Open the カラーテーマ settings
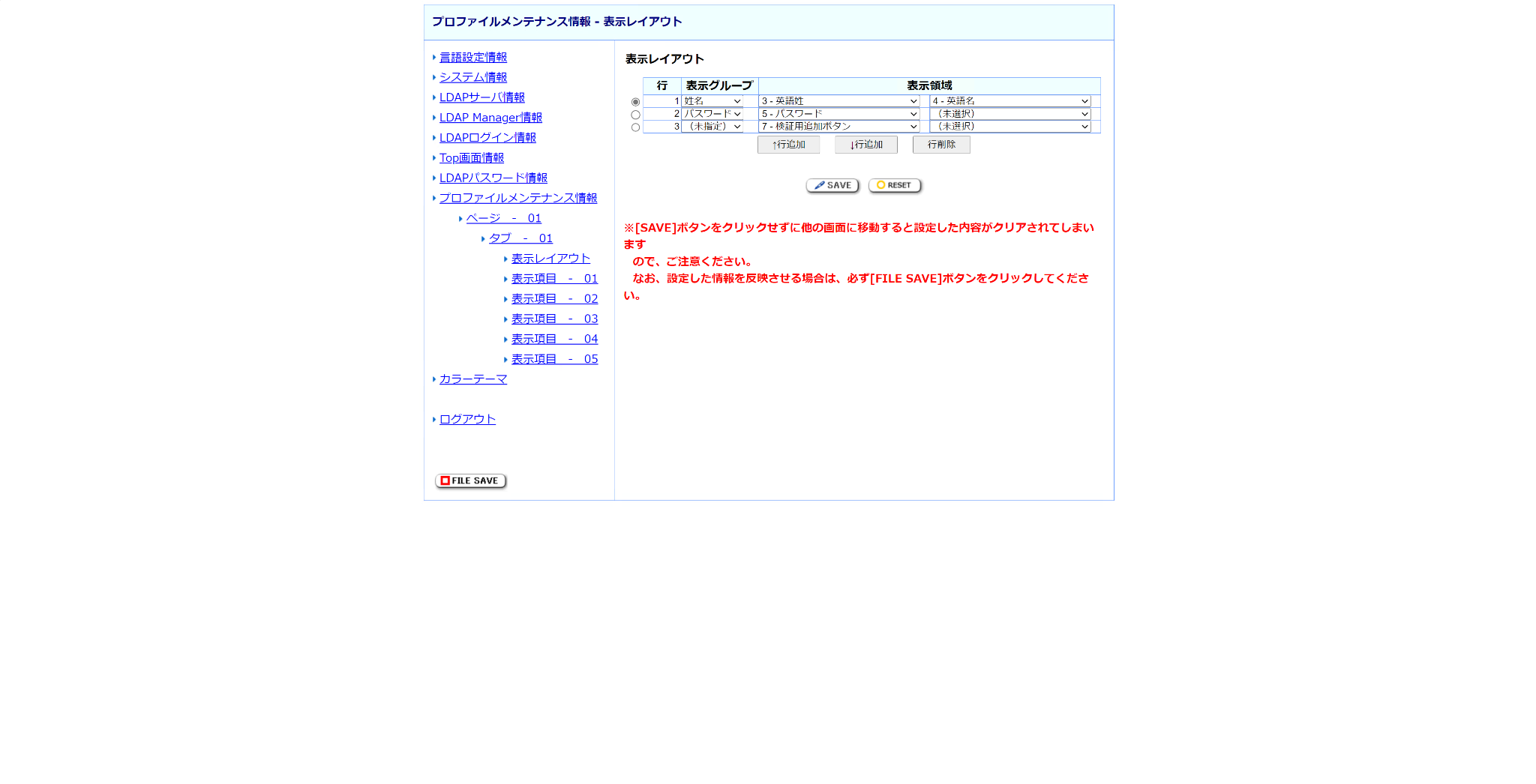 472,379
